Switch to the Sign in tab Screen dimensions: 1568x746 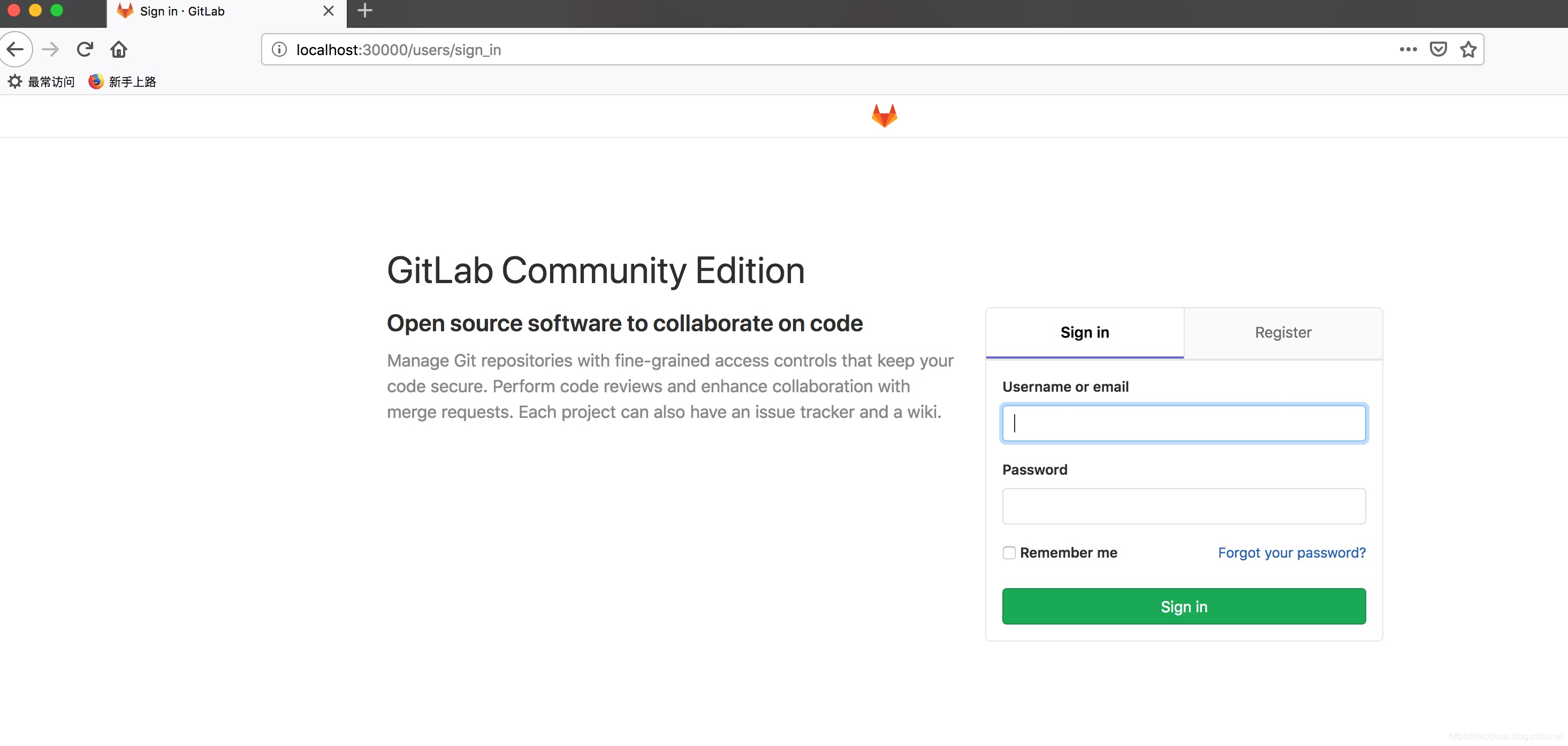coord(1085,333)
